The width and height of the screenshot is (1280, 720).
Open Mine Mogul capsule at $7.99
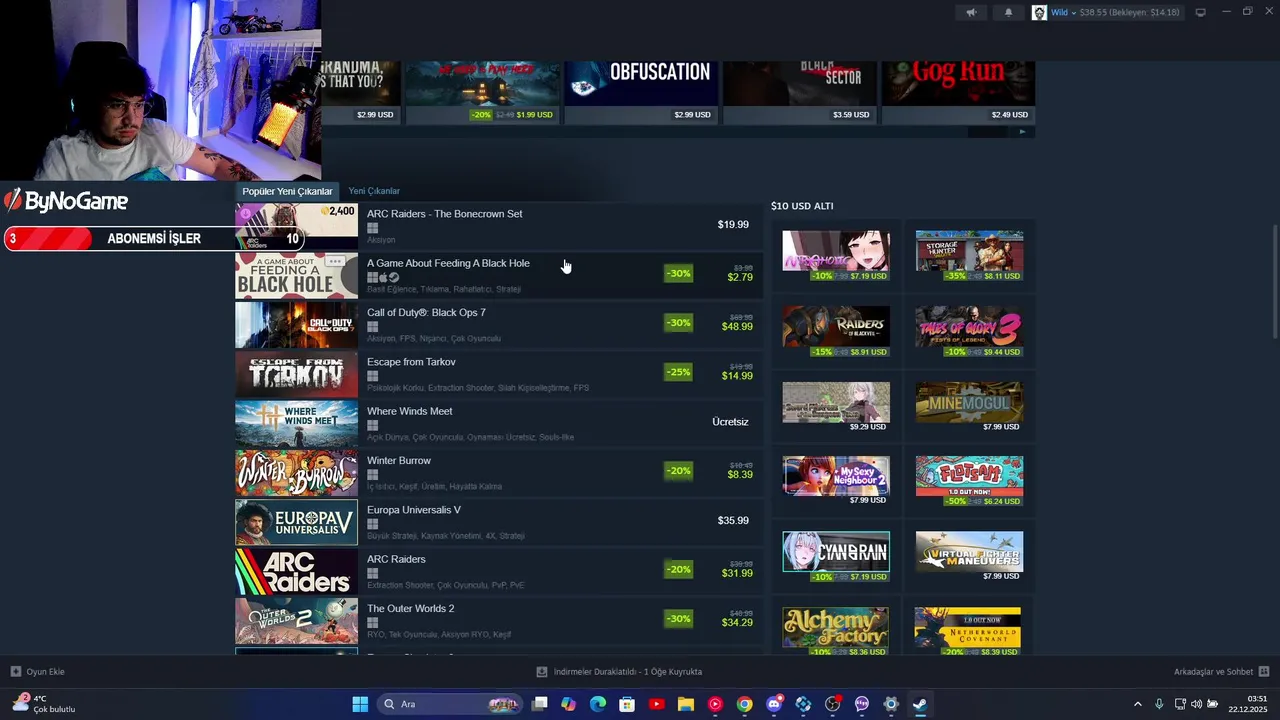click(x=969, y=407)
